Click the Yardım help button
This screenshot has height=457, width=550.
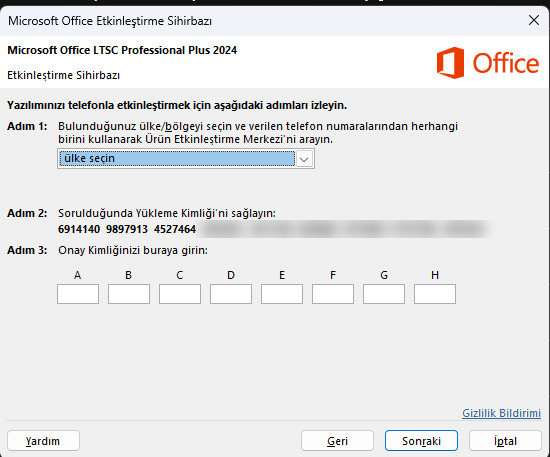(43, 441)
